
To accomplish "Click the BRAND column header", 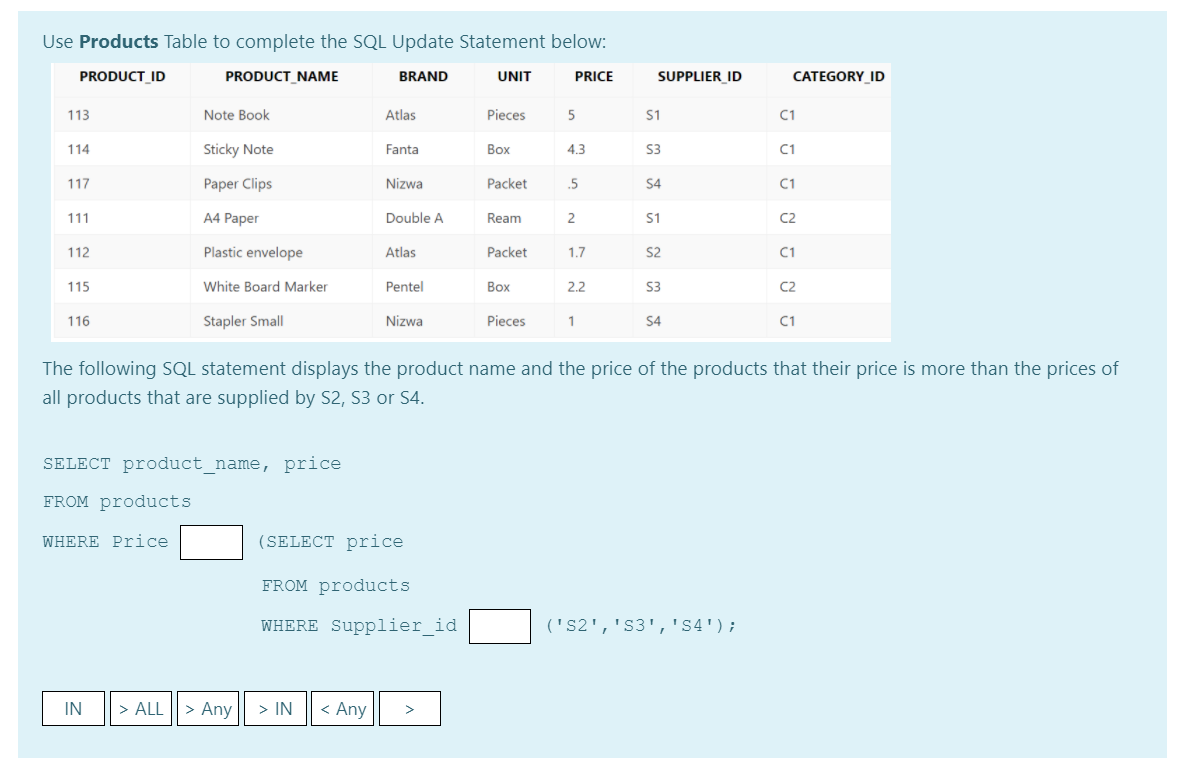I will point(422,77).
